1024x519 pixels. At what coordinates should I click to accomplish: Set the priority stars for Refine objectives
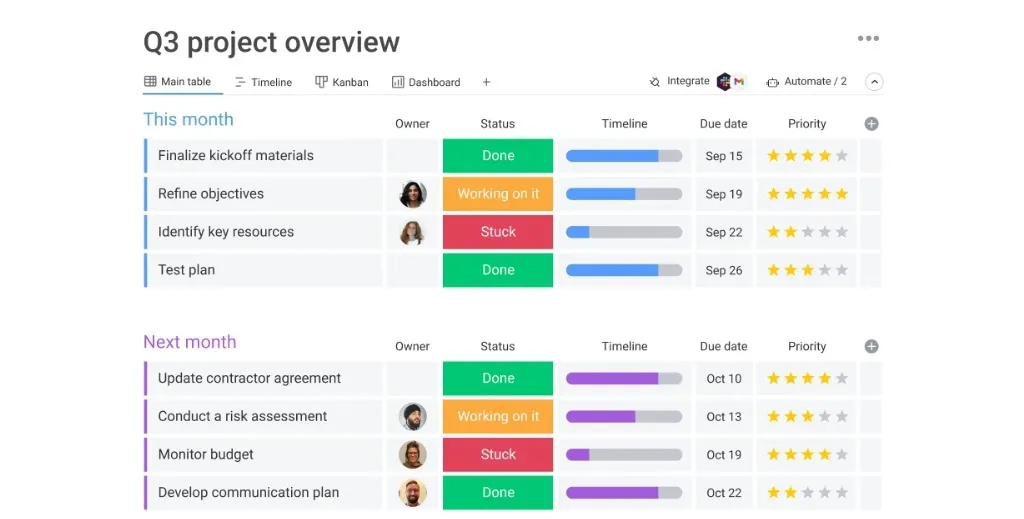[x=807, y=194]
